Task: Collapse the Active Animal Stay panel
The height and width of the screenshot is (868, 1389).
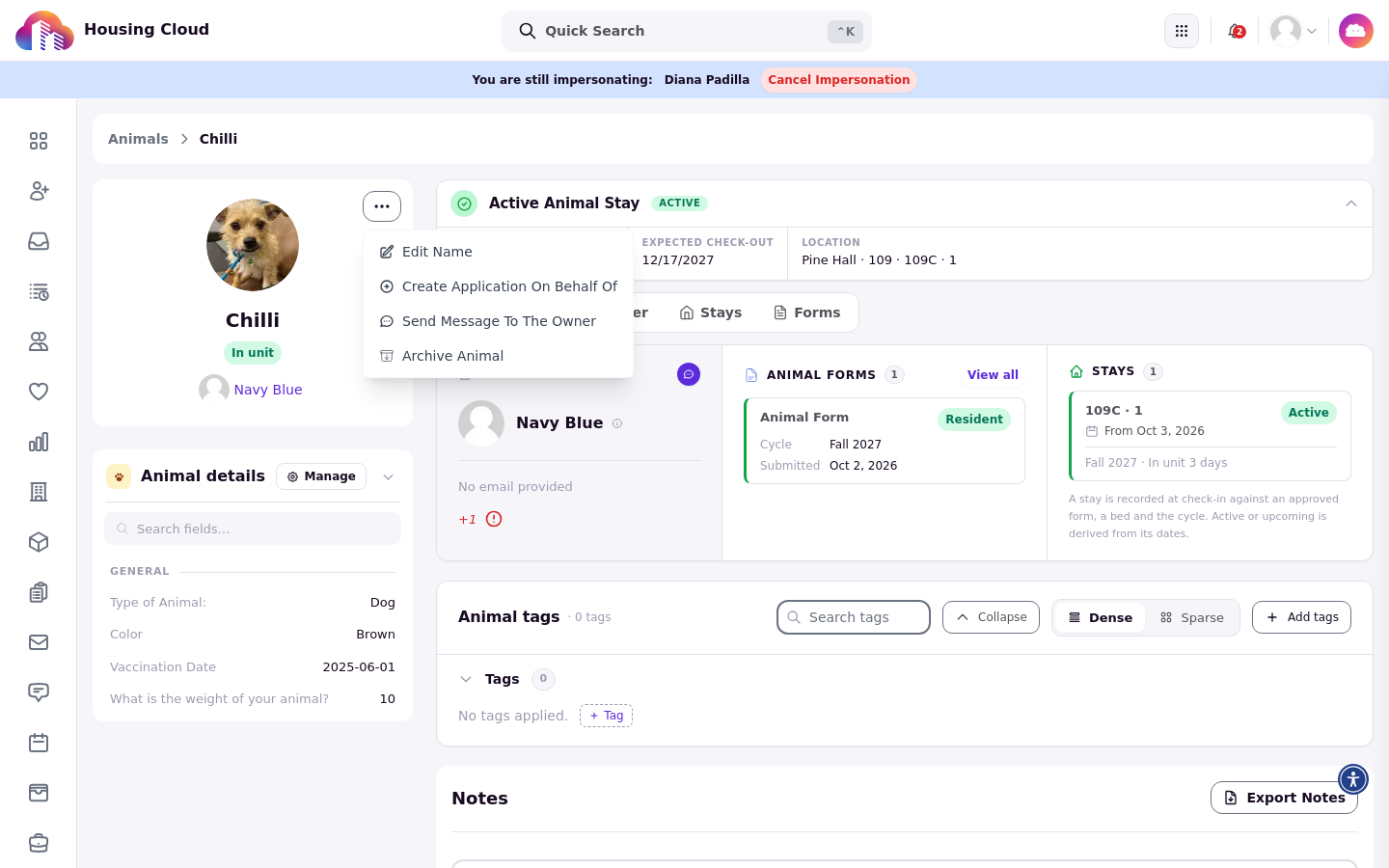Action: [x=1351, y=203]
